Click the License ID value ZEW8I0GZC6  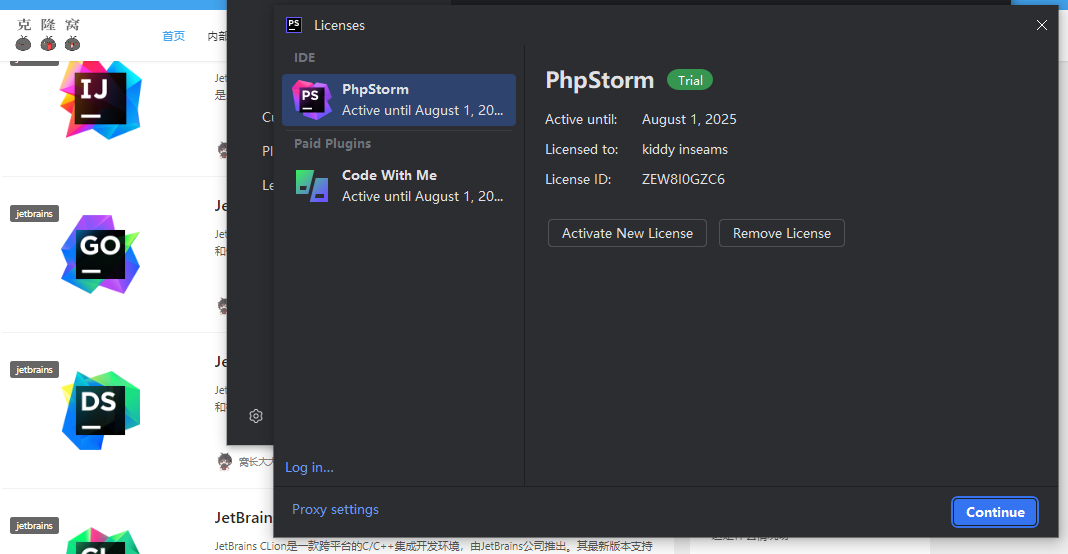click(x=683, y=179)
